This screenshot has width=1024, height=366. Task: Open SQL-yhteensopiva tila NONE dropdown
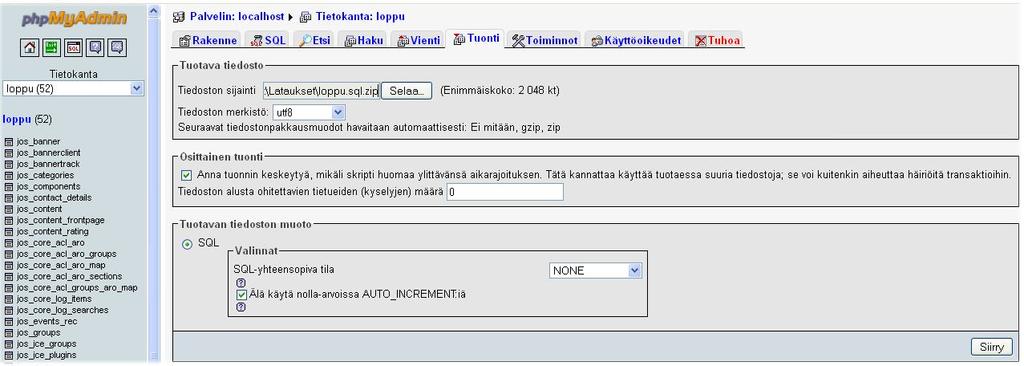pos(596,271)
